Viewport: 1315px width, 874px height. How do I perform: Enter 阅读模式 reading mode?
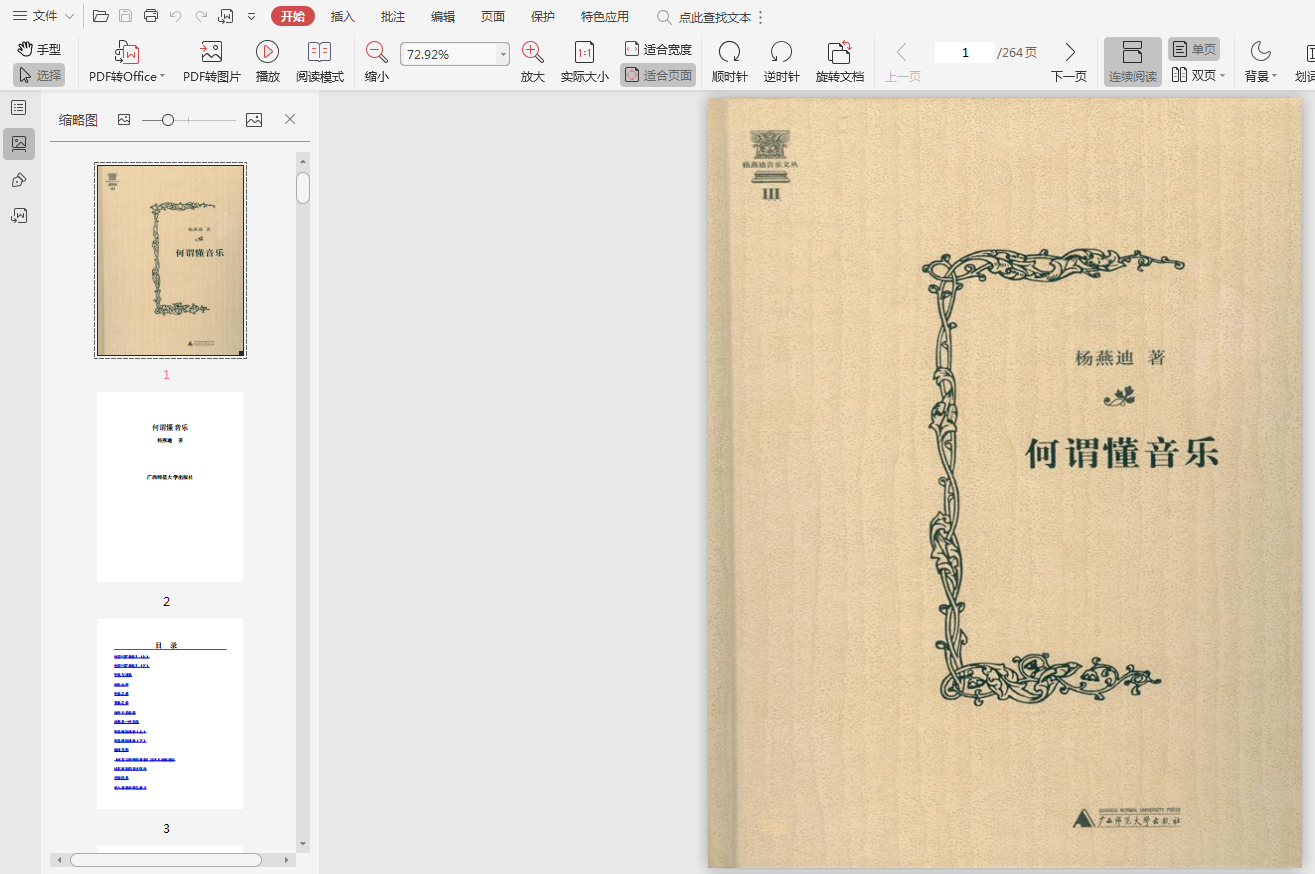coord(319,53)
